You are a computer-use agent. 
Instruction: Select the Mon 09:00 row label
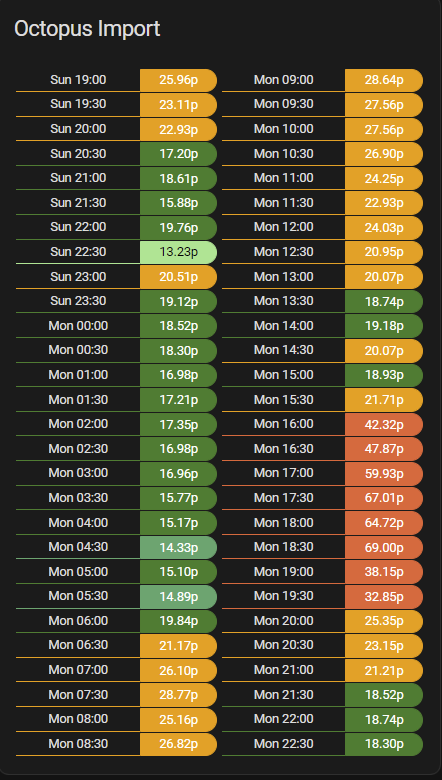(x=284, y=80)
